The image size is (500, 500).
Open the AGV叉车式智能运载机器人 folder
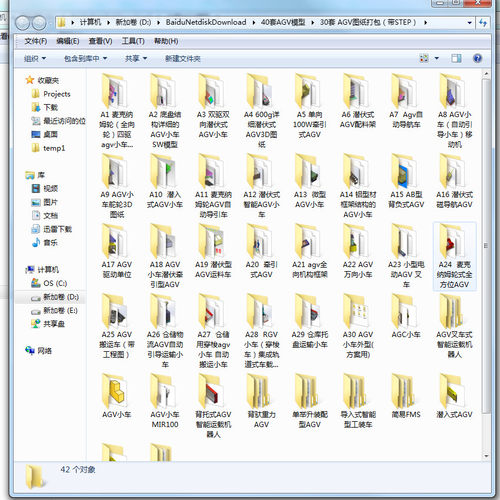click(454, 326)
